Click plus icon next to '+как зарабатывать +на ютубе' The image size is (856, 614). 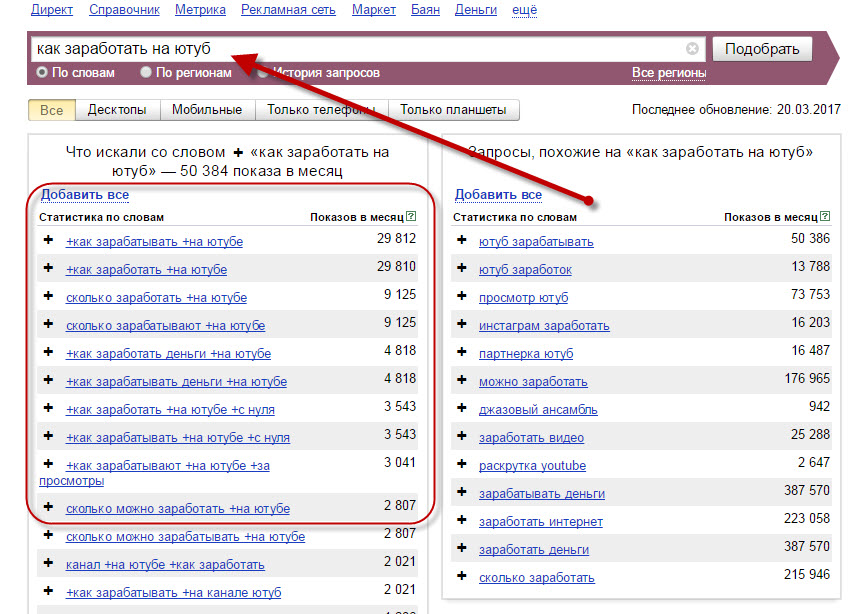[49, 240]
